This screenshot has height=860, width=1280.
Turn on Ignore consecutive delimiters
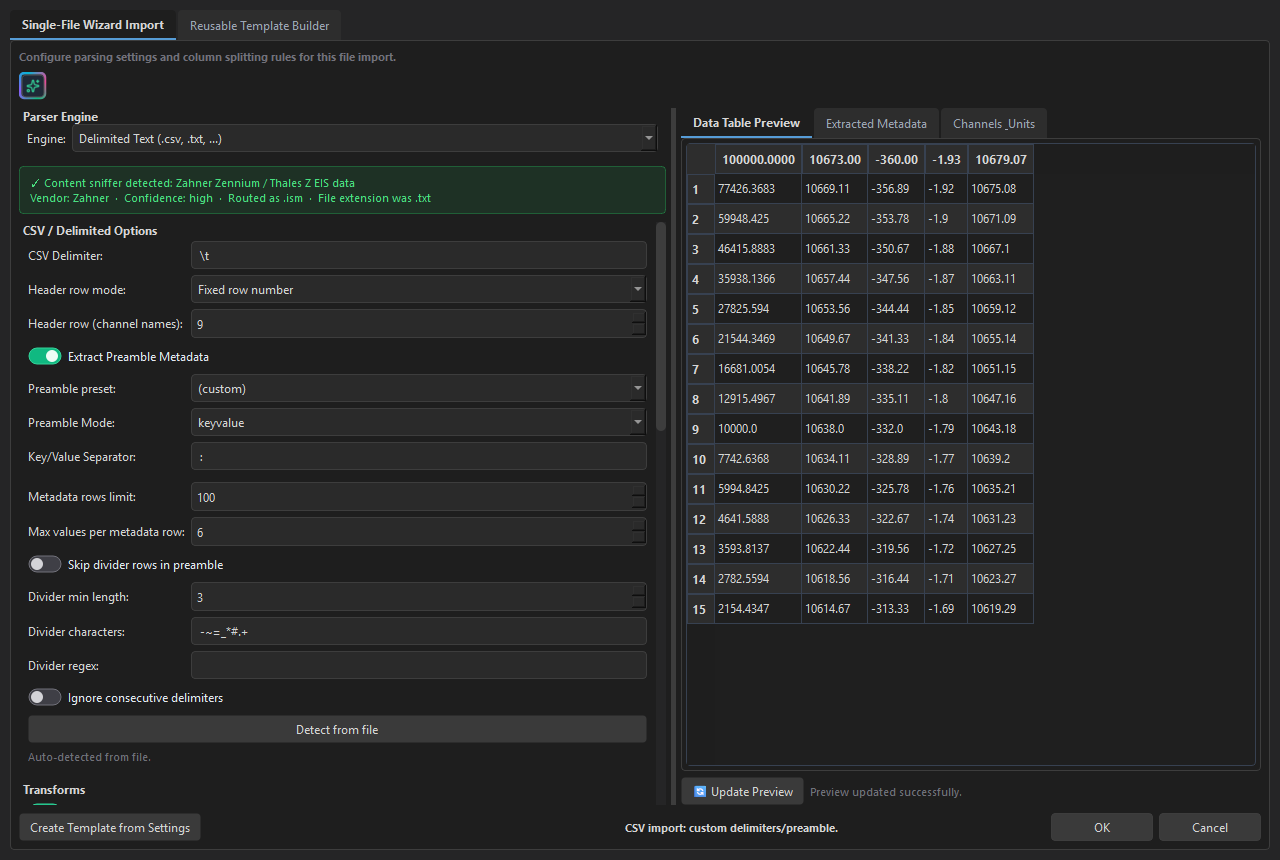[45, 697]
